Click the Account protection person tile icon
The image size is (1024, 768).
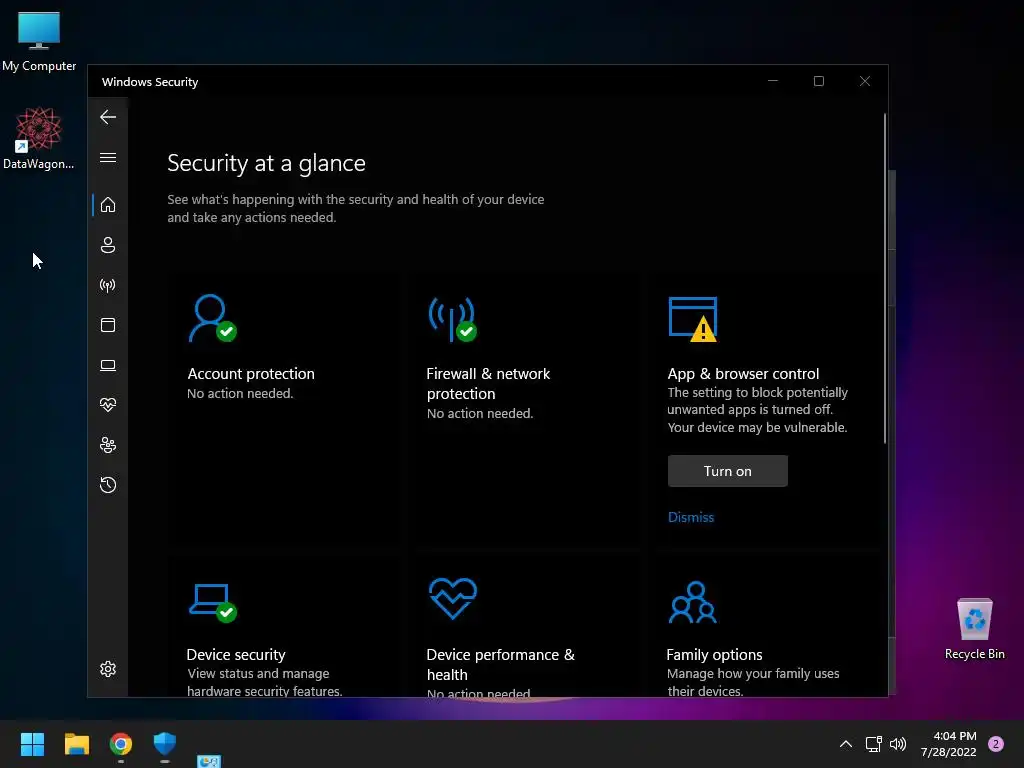pos(212,318)
